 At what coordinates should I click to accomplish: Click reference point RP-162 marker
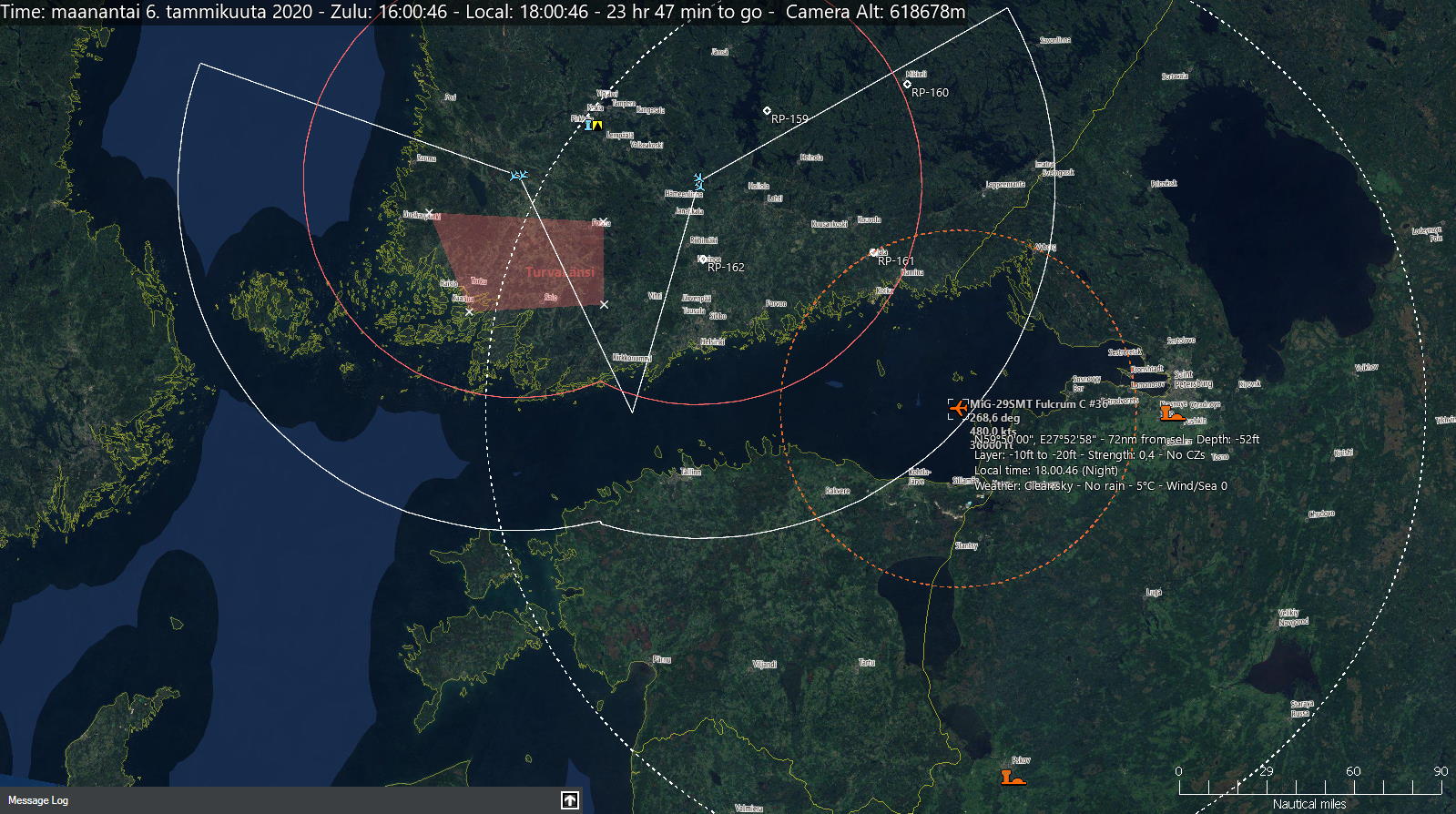702,259
